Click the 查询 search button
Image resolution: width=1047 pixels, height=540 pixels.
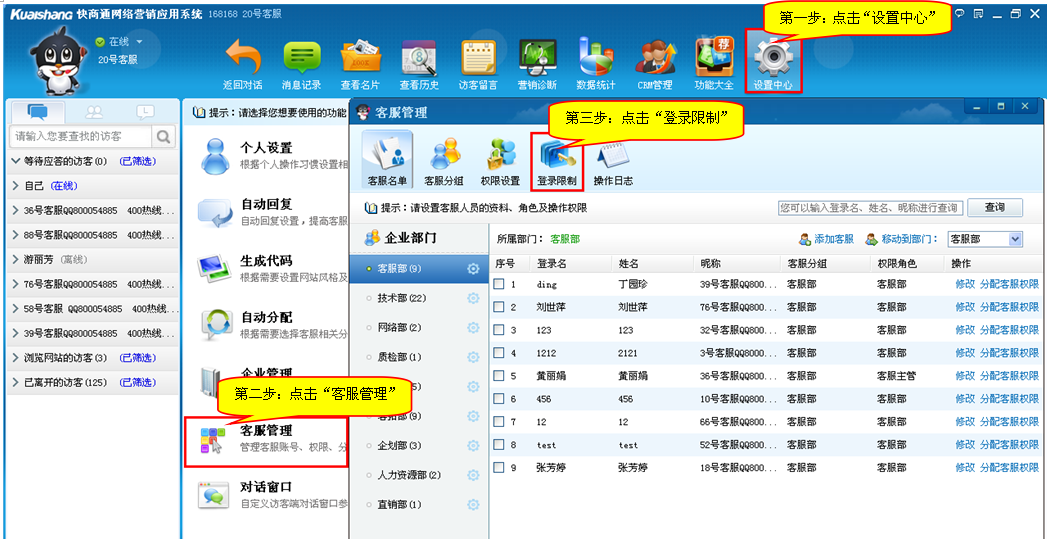[x=995, y=208]
